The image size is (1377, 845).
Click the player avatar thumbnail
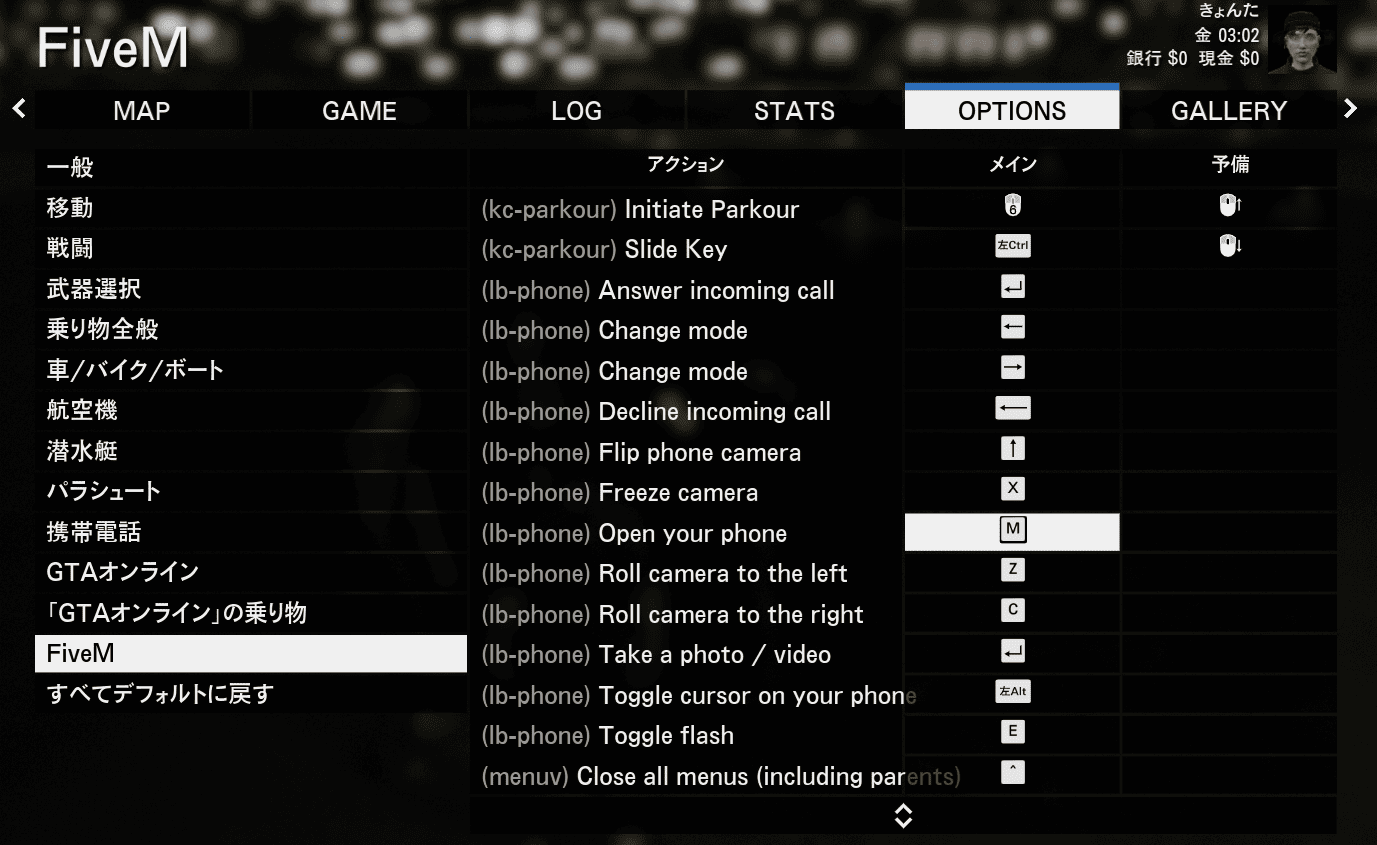(1301, 40)
